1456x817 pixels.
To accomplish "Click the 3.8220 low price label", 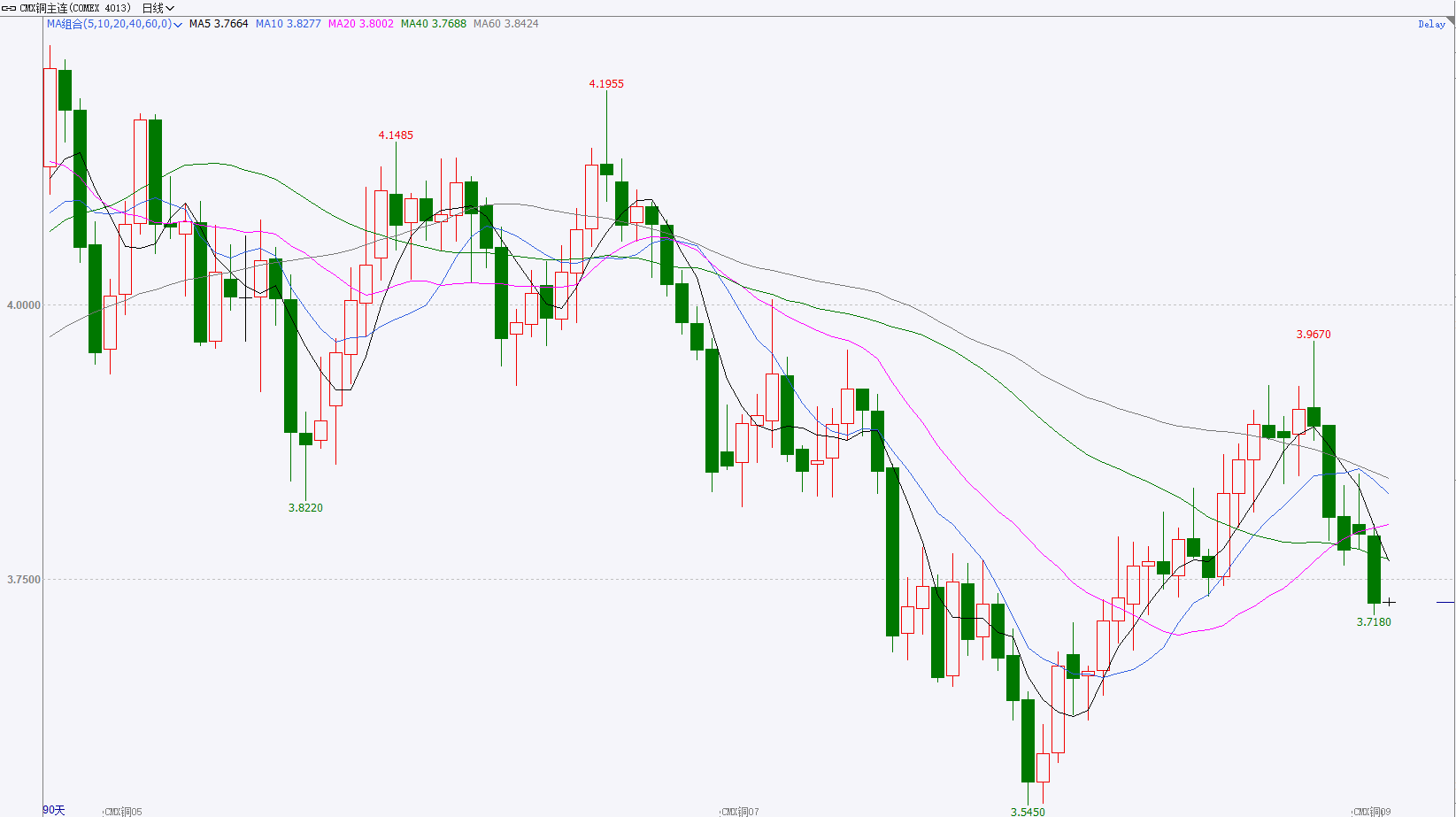I will (305, 508).
